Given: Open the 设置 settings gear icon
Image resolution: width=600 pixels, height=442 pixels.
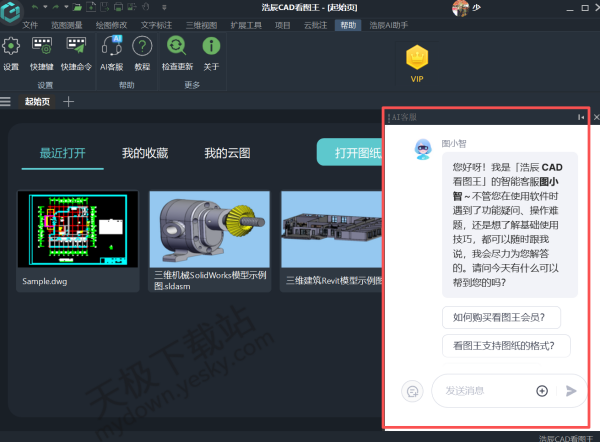Looking at the screenshot, I should (x=11, y=46).
